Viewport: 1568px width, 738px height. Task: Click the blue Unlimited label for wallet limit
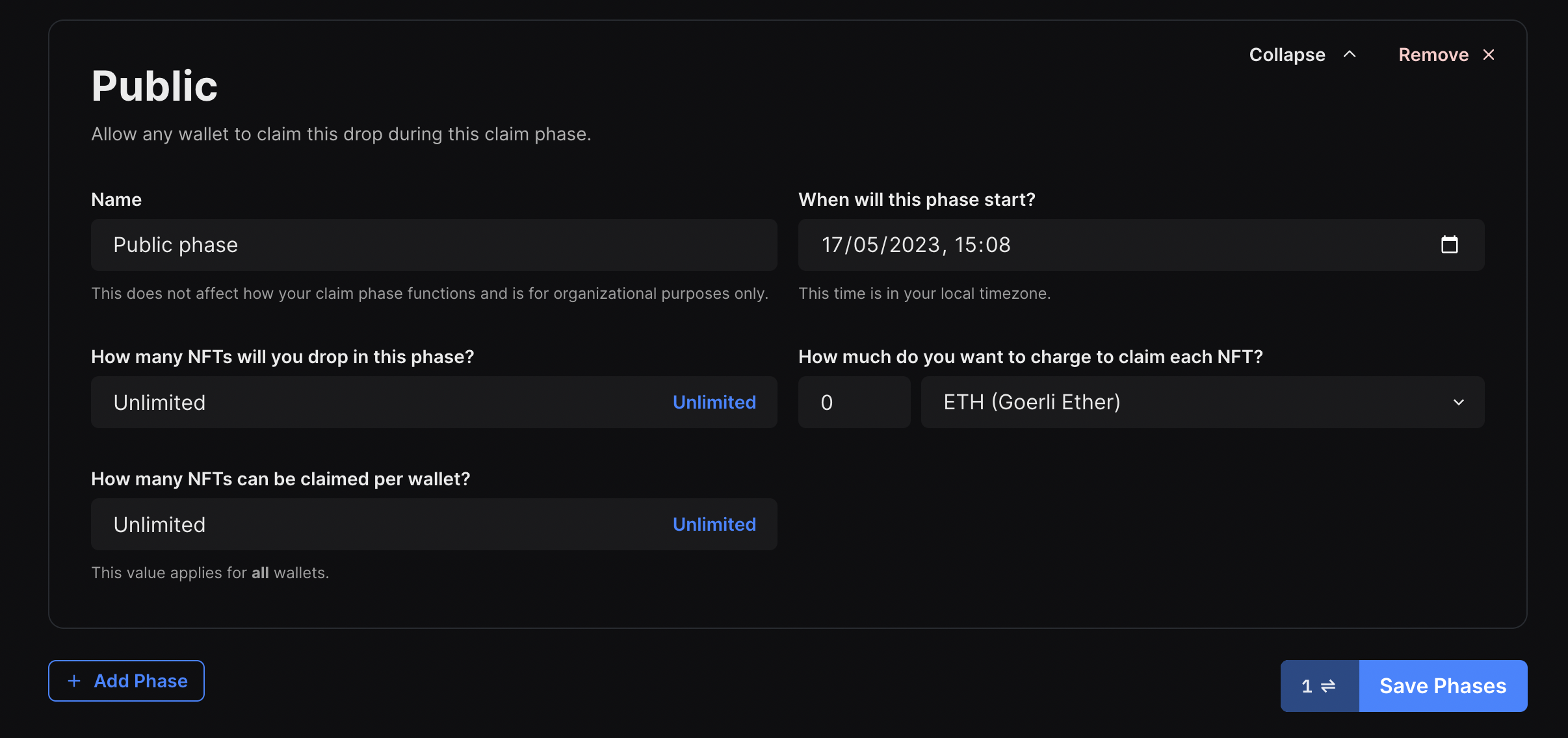714,524
